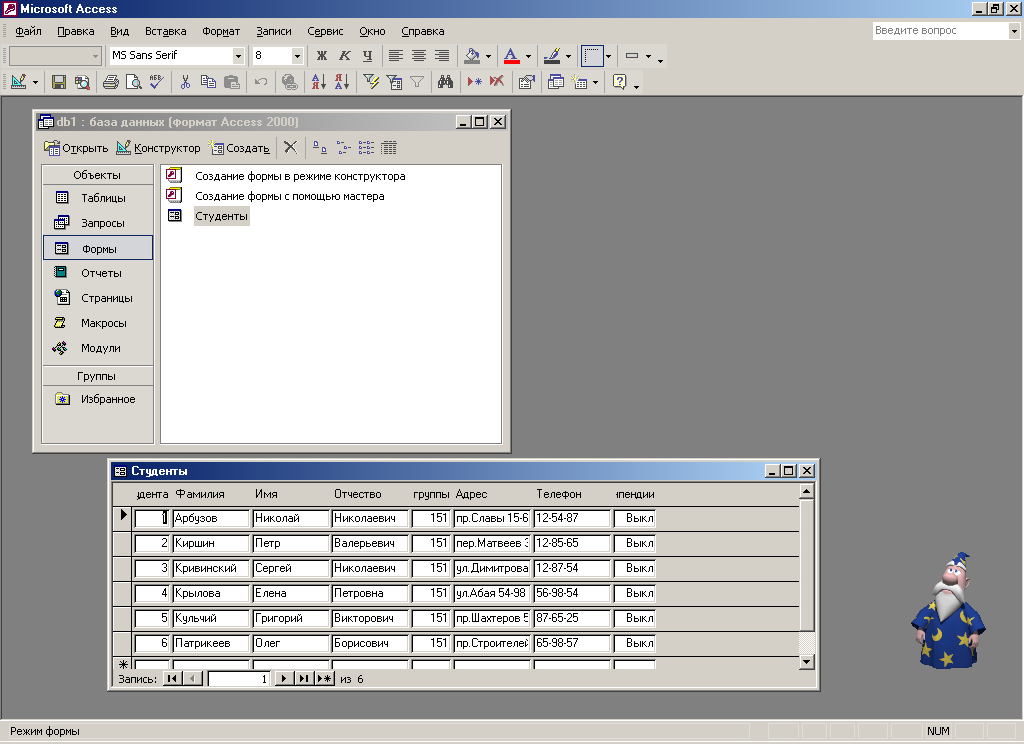Click delete X in db1 window toolbar

coord(291,148)
